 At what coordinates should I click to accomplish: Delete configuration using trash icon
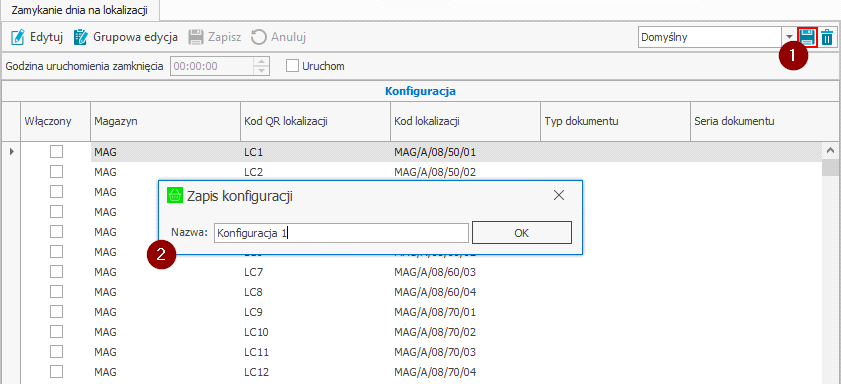tap(828, 37)
